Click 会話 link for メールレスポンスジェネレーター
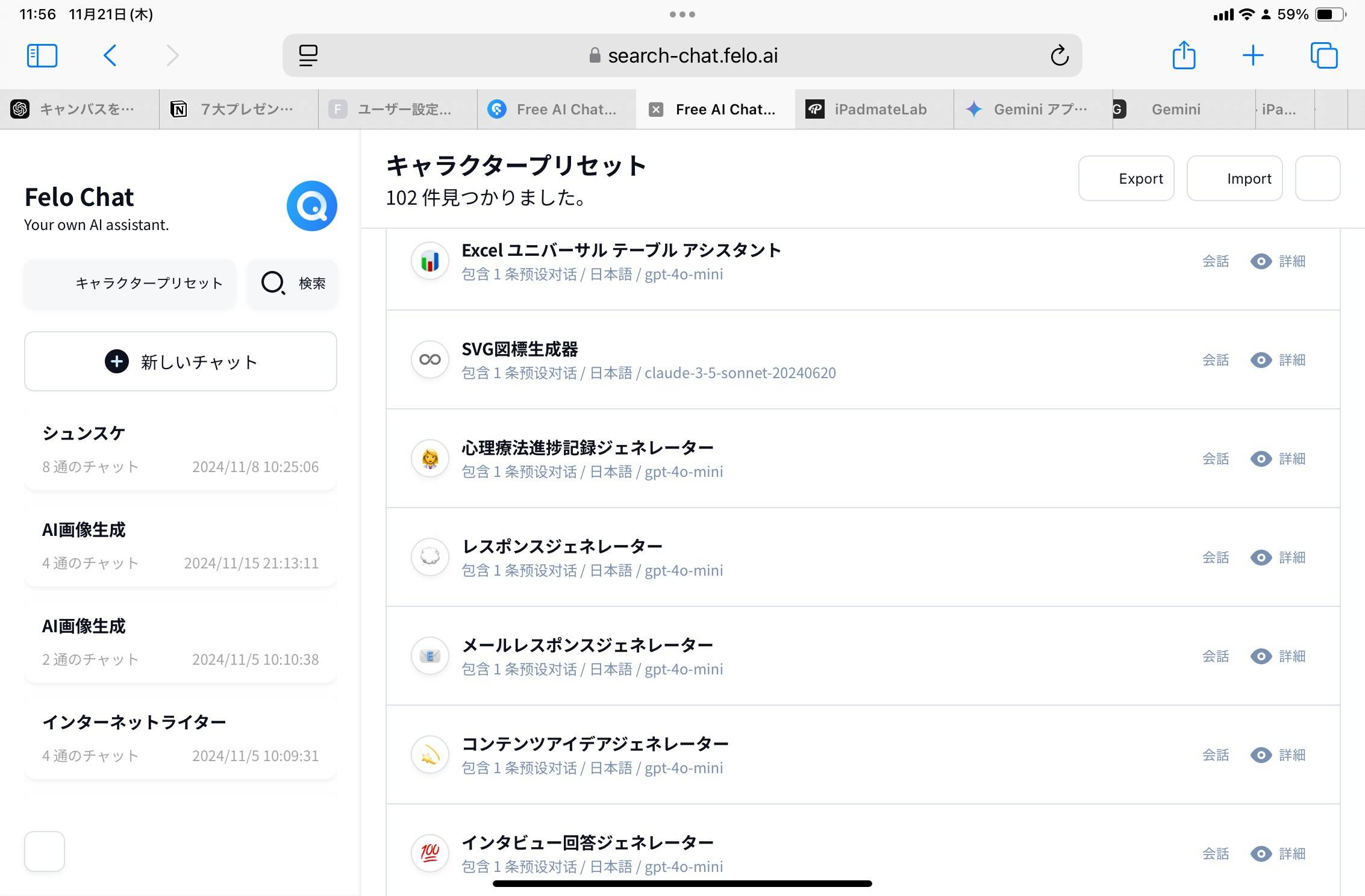Image resolution: width=1365 pixels, height=896 pixels. (x=1215, y=656)
